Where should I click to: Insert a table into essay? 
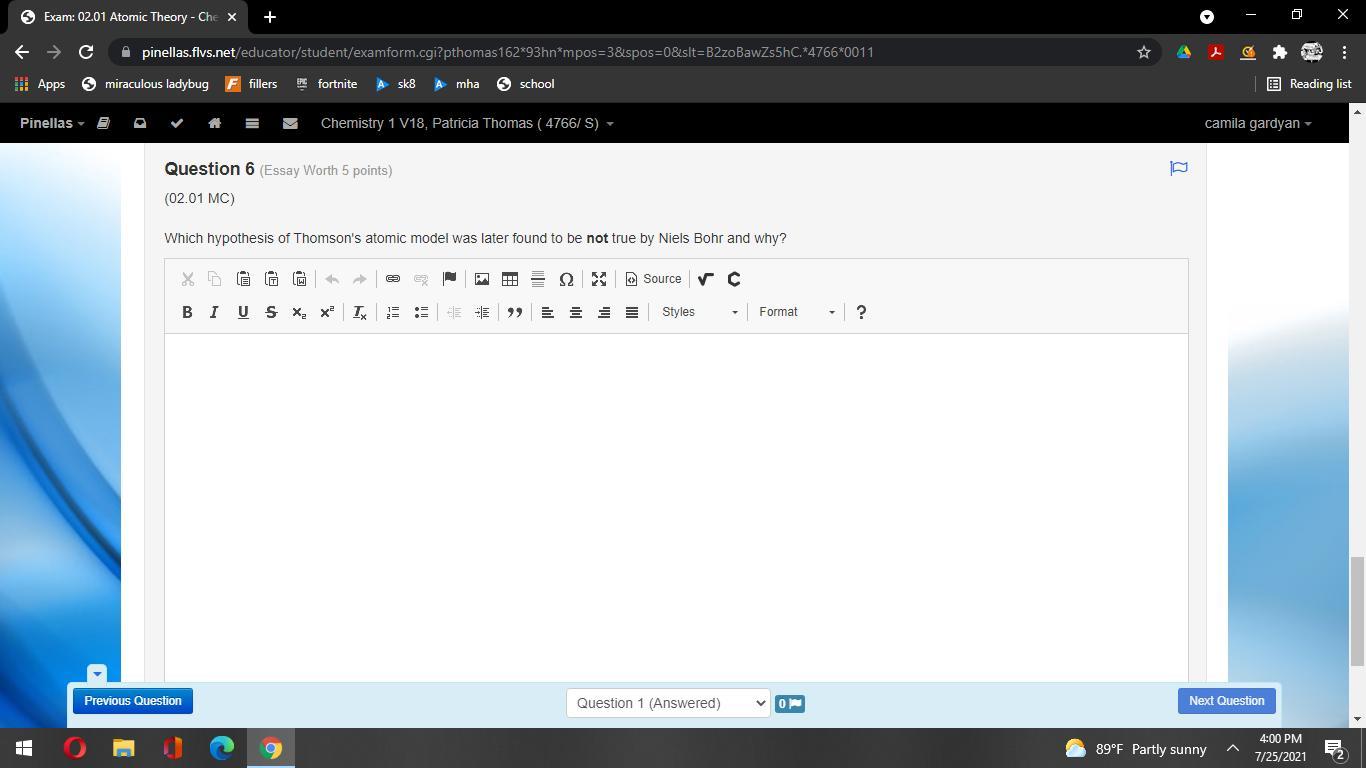coord(510,279)
